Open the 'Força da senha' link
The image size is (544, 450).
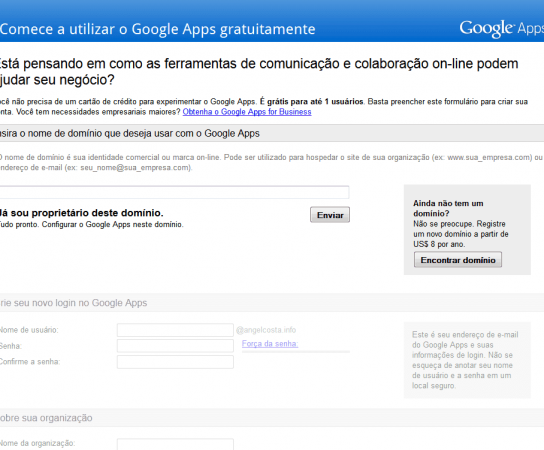(270, 343)
